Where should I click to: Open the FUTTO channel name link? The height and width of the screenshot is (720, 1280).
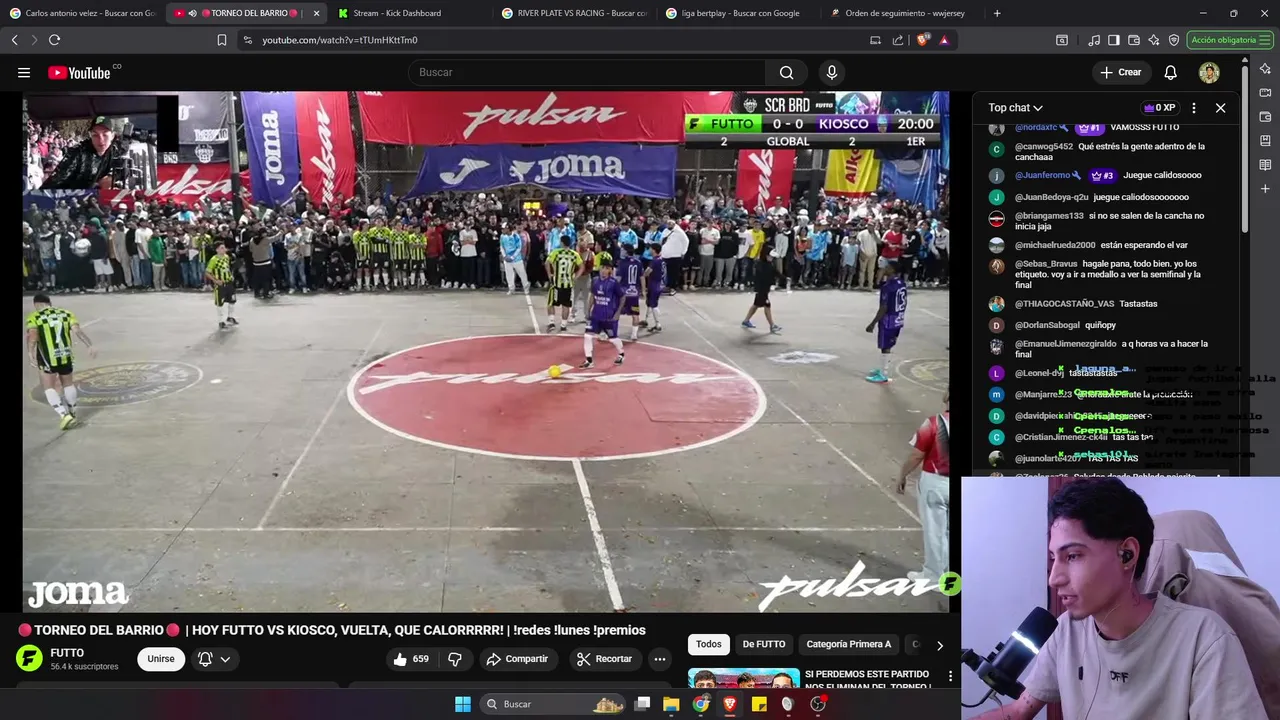click(67, 652)
